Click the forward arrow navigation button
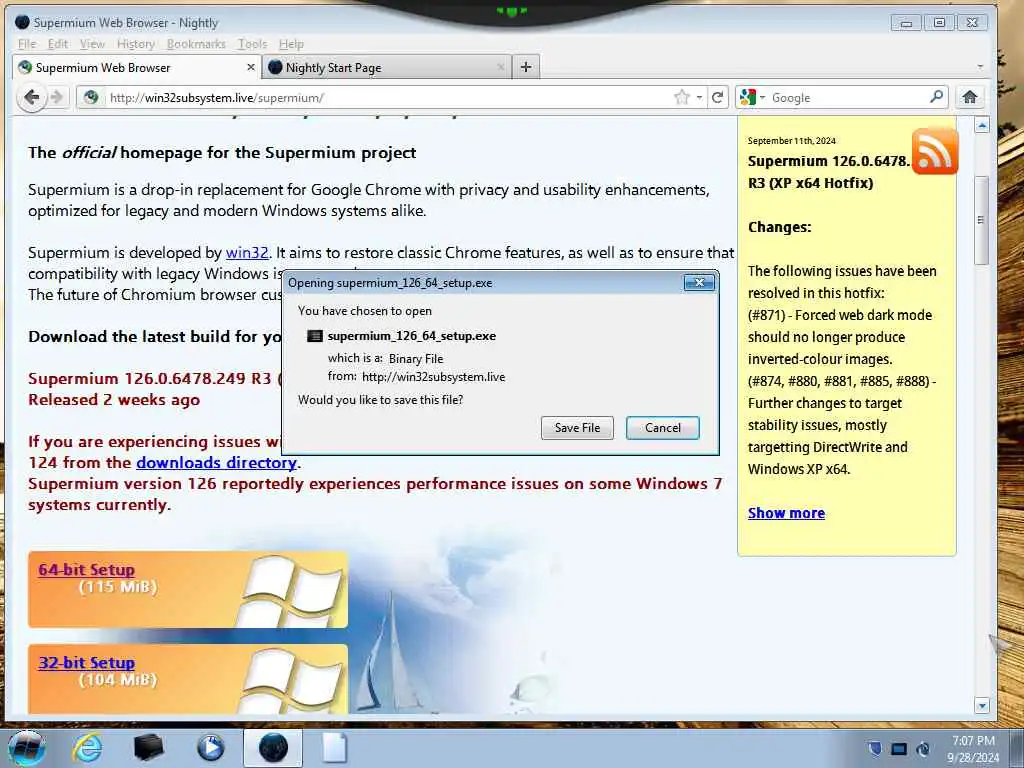 tap(57, 98)
